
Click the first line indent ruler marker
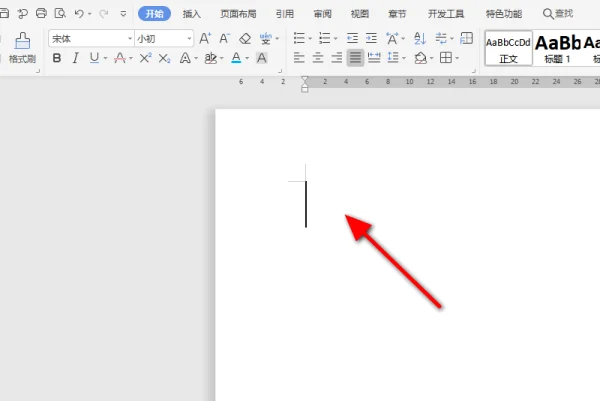point(305,80)
